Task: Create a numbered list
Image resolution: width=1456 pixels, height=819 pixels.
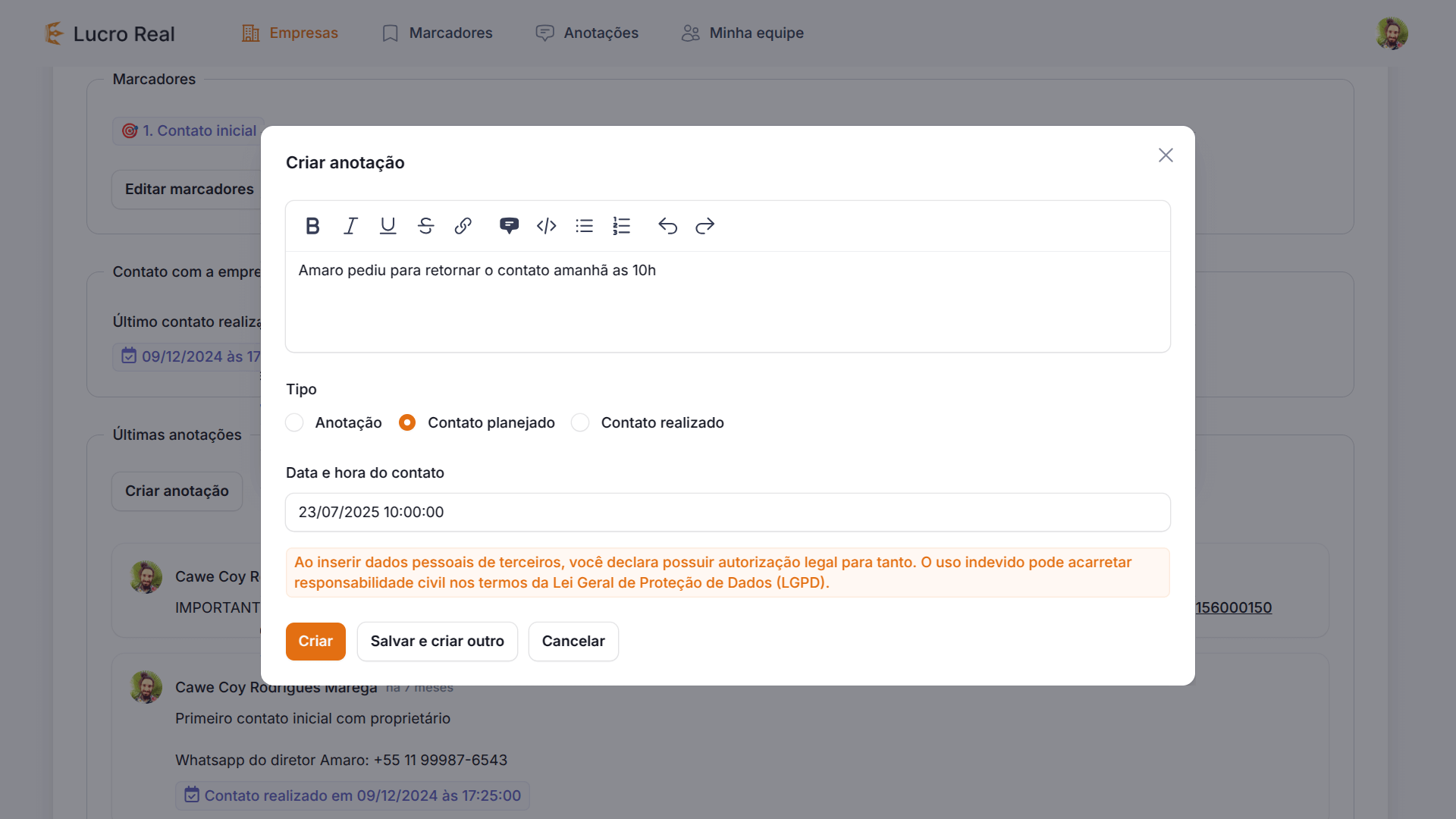Action: pos(622,226)
